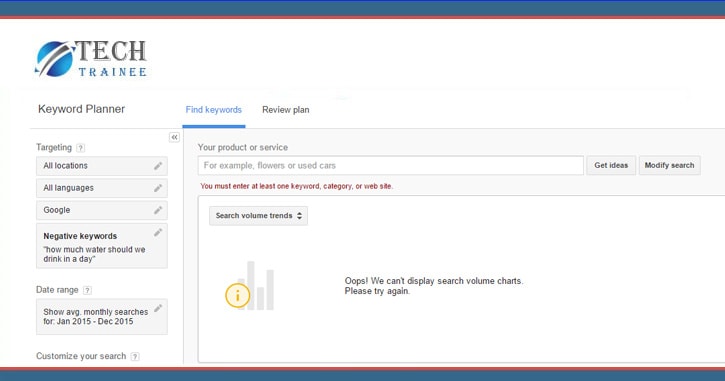This screenshot has height=381, width=725.
Task: Click the Targeting section label
Action: point(54,147)
